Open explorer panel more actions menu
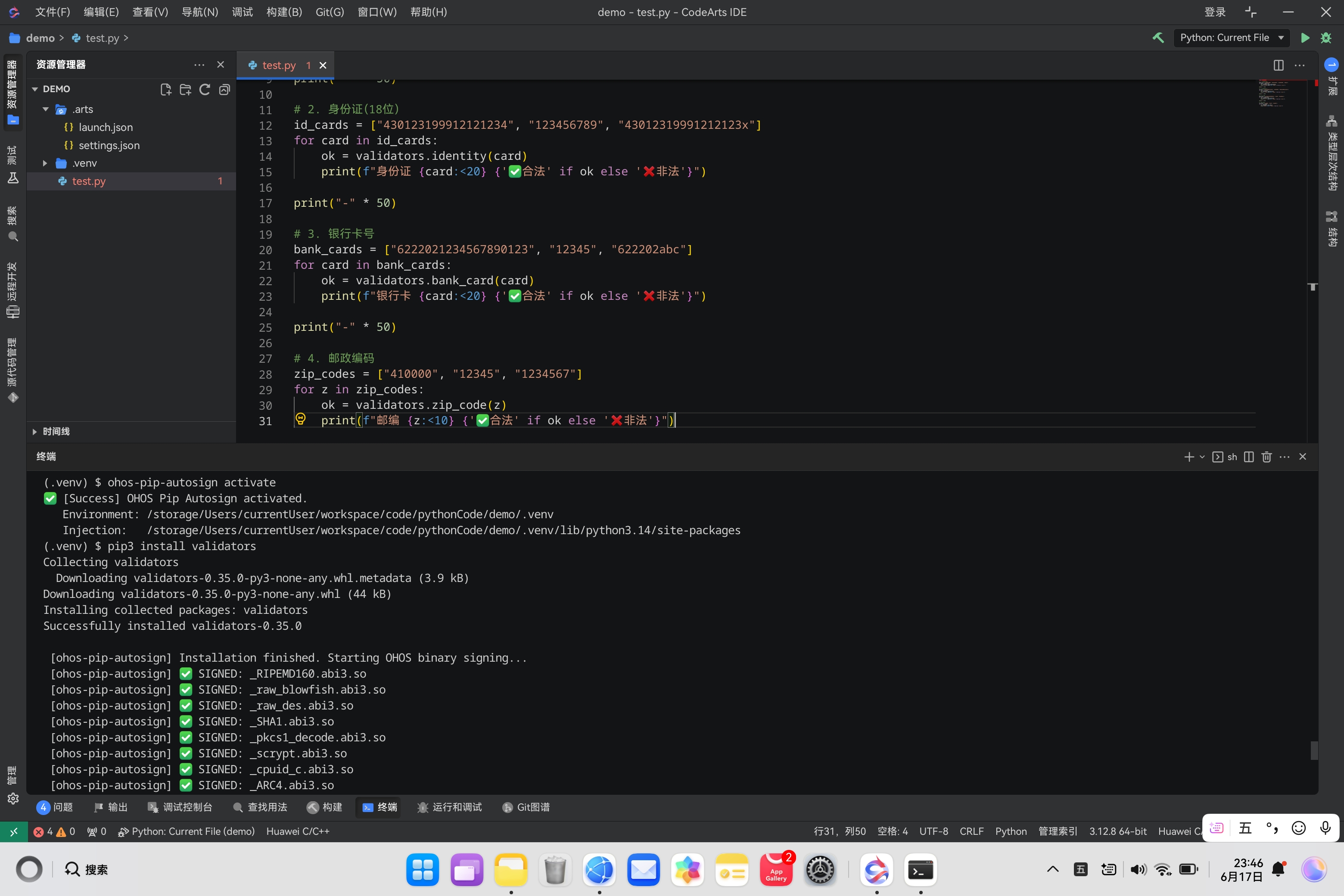 tap(199, 65)
